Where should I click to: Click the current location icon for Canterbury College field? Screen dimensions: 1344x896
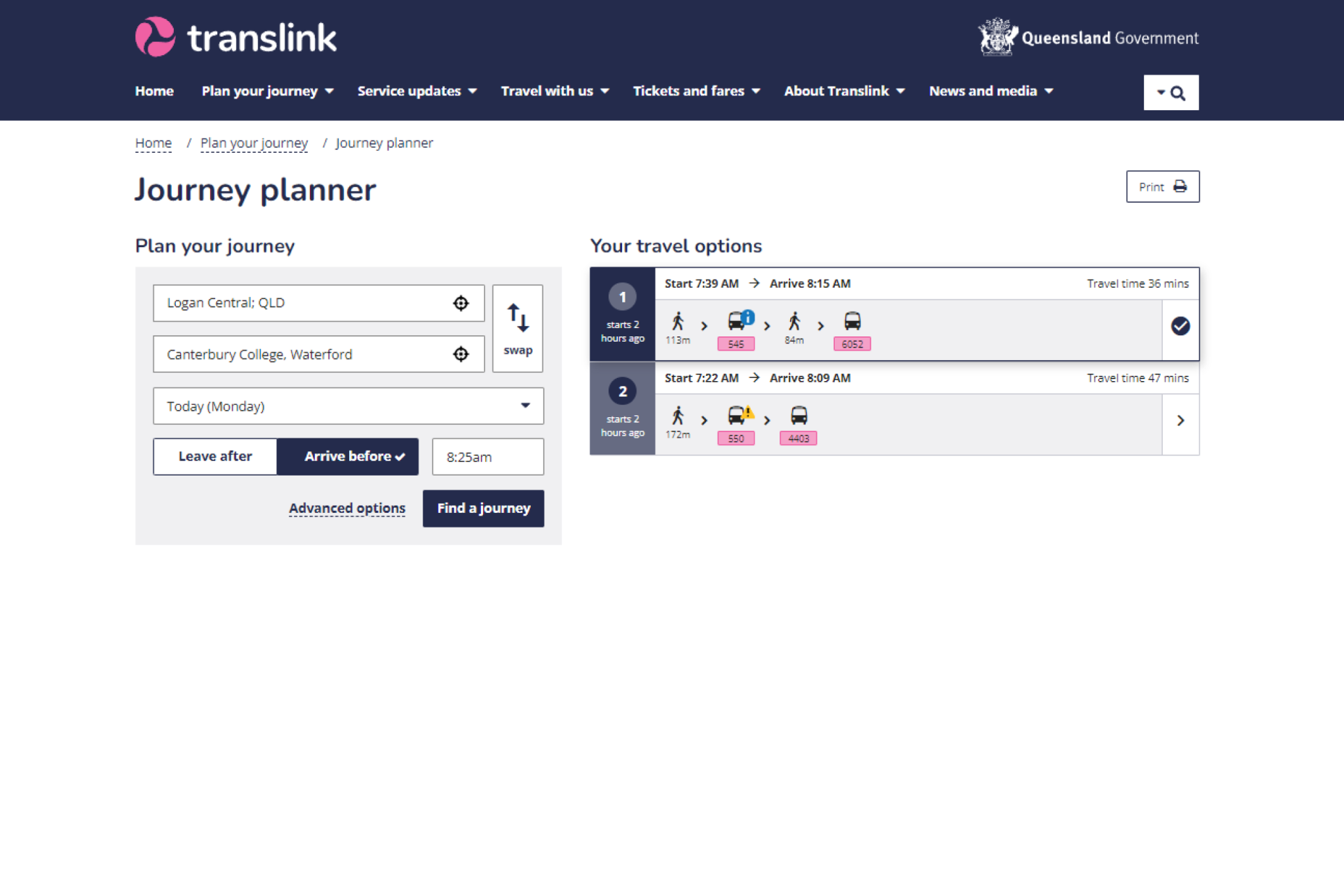pyautogui.click(x=461, y=354)
